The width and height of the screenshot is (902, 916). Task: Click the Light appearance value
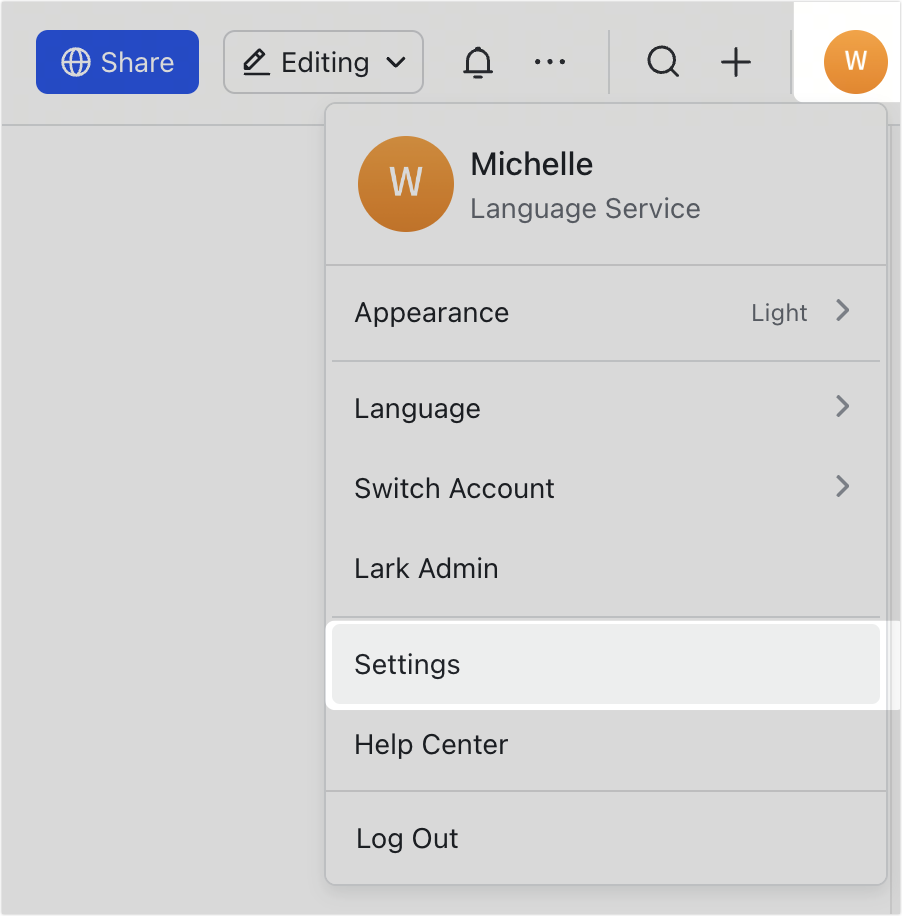779,313
